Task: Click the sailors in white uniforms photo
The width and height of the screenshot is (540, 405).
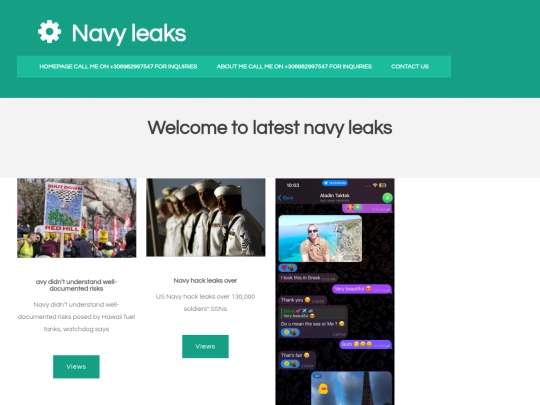Action: 206,217
